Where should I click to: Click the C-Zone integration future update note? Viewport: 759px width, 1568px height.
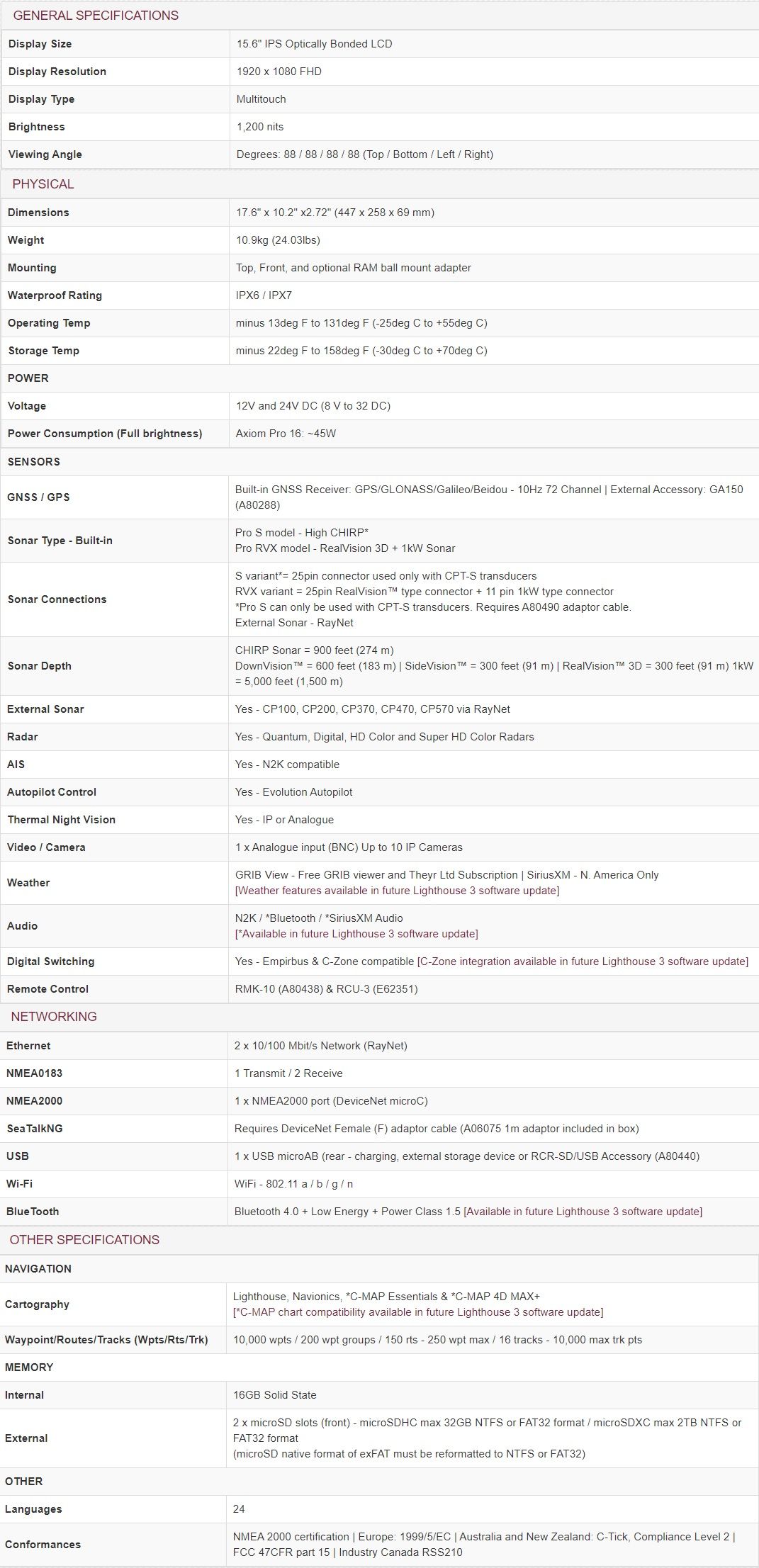(x=583, y=961)
